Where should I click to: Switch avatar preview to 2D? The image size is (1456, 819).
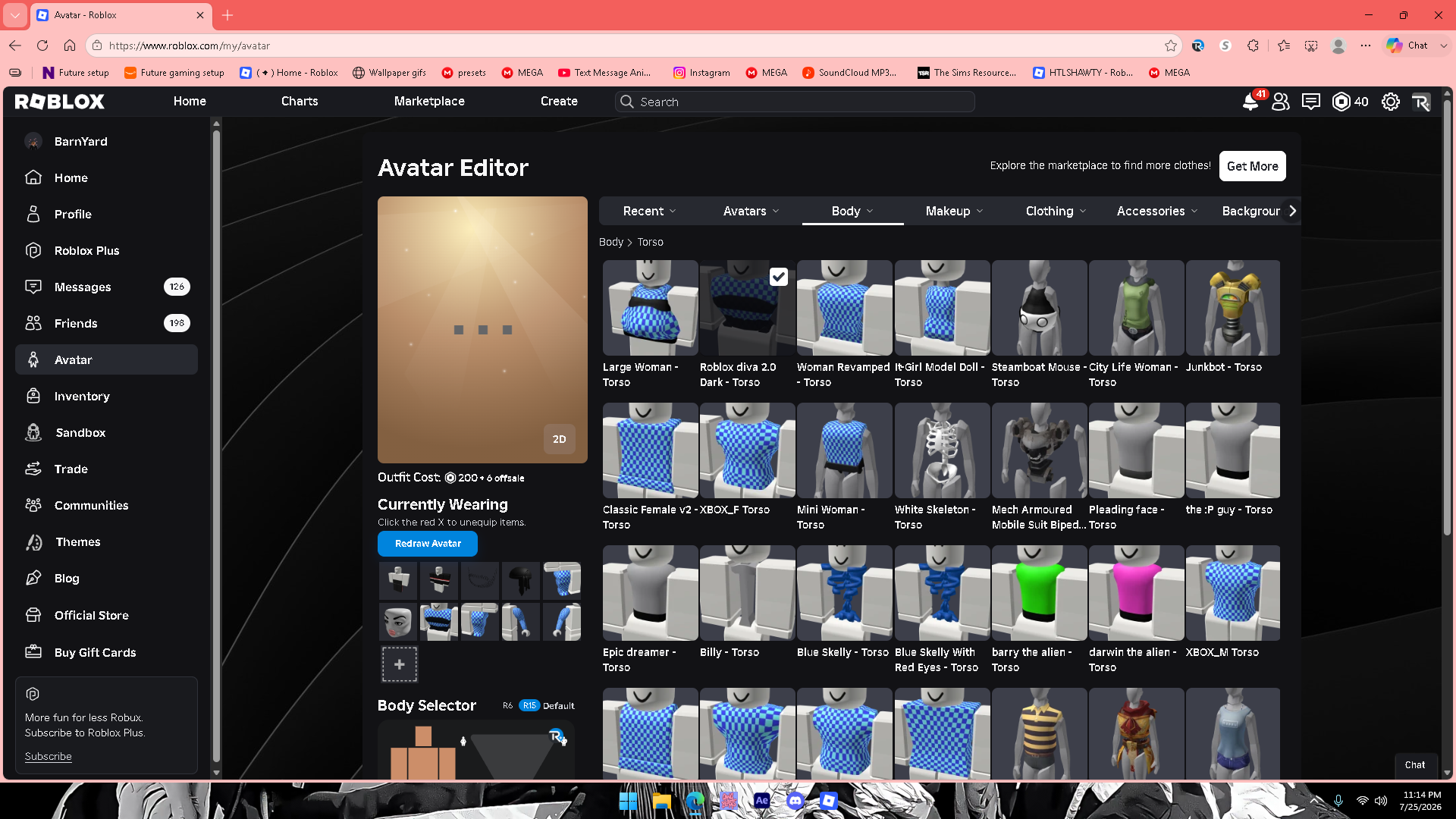[560, 439]
